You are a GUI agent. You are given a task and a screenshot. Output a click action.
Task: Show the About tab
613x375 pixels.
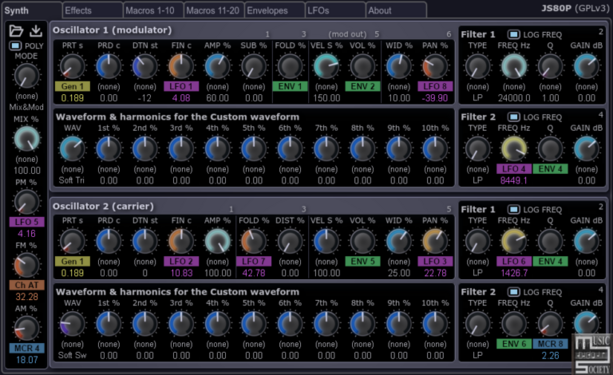(x=396, y=11)
